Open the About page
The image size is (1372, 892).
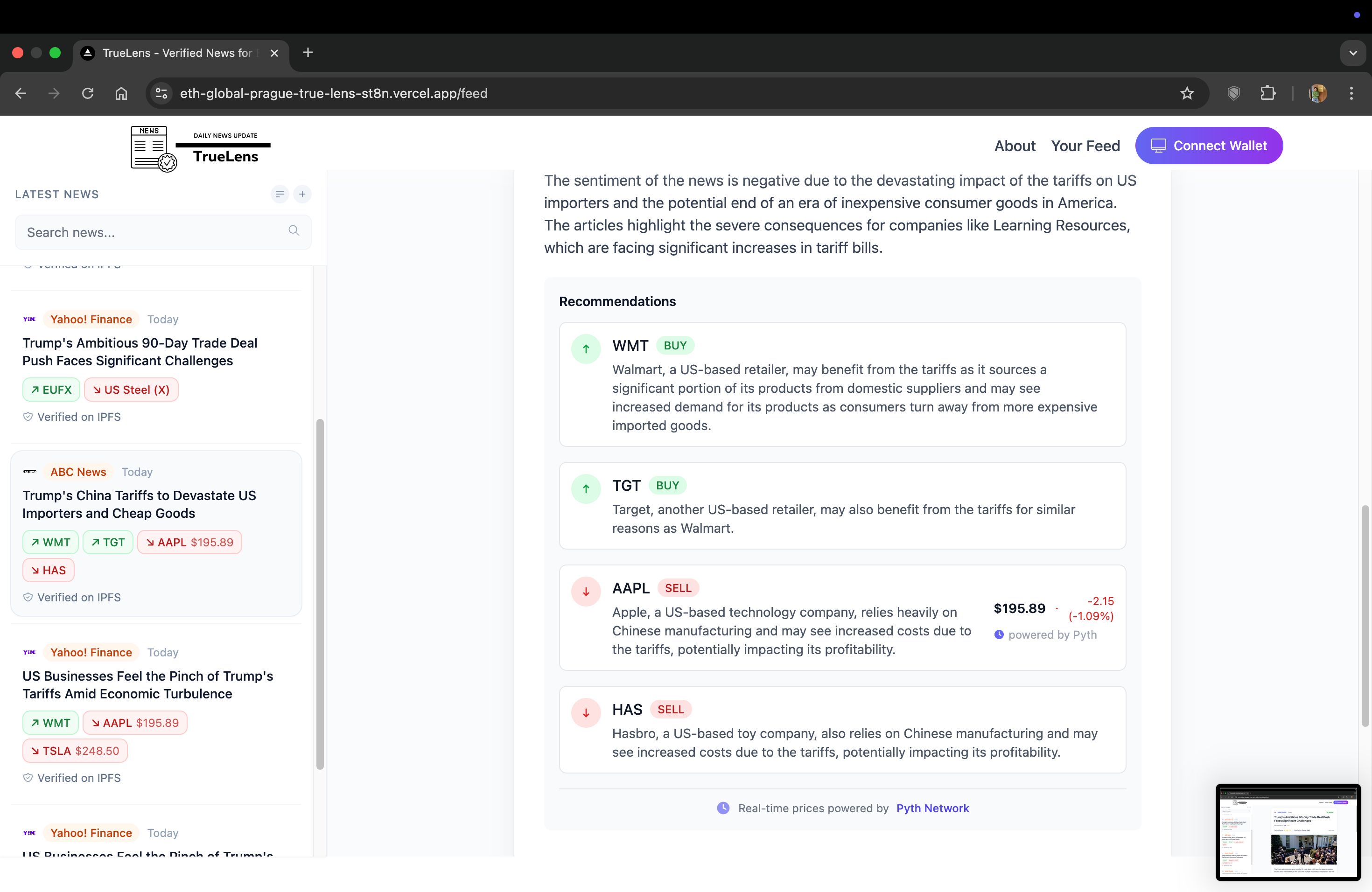tap(1015, 146)
